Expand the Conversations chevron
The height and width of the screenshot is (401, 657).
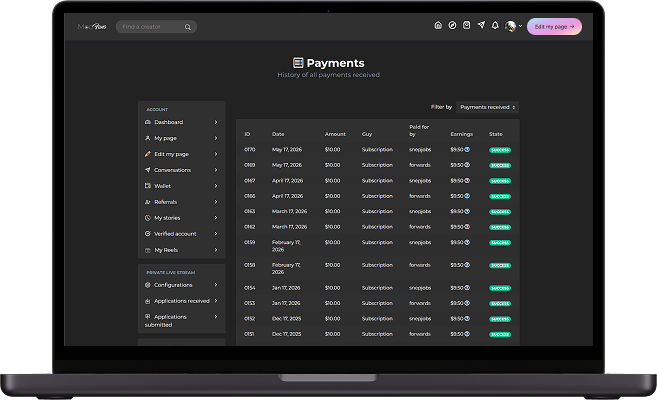point(216,170)
